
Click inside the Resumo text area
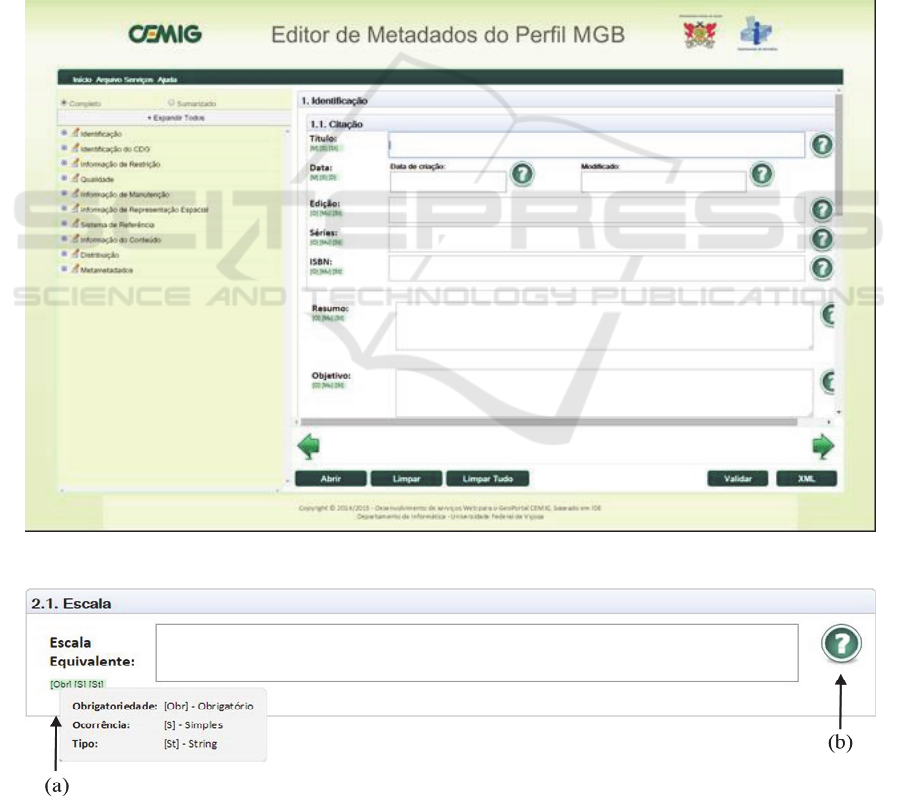[603, 326]
